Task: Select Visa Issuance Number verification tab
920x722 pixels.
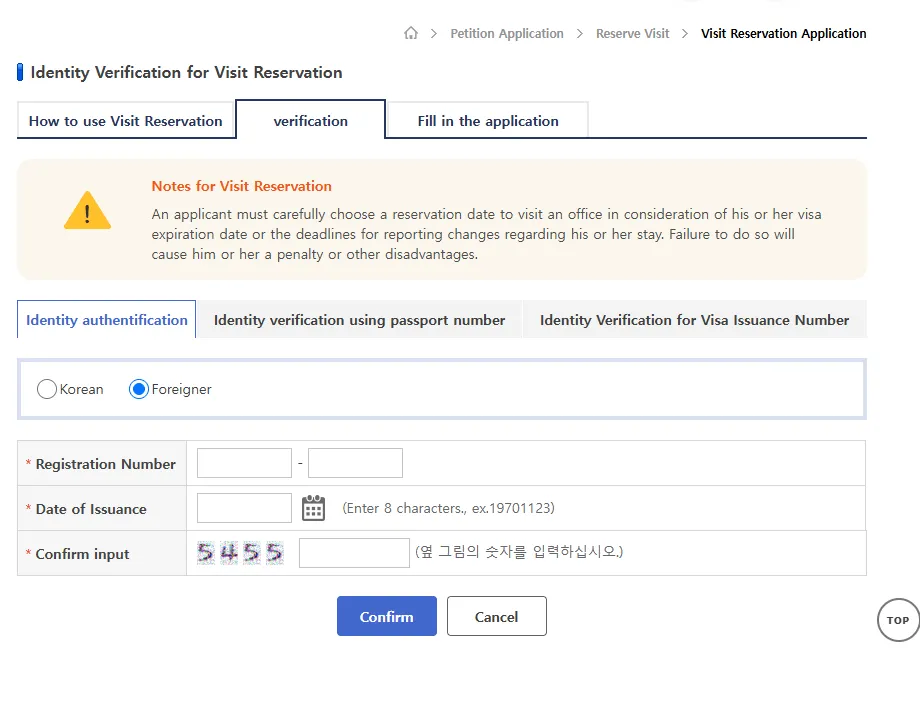Action: 694,320
